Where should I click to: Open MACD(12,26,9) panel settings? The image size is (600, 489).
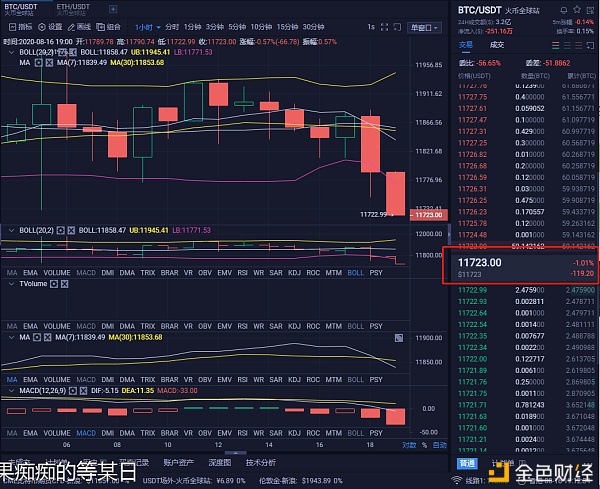(x=73, y=391)
